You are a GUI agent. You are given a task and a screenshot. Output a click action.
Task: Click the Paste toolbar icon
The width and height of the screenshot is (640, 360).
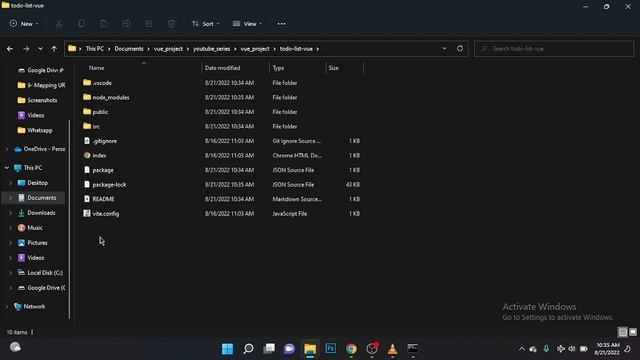(x=104, y=24)
